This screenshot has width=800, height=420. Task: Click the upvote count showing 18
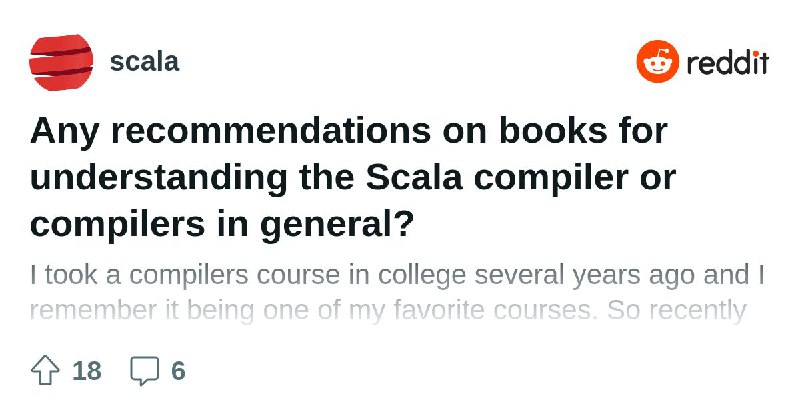pos(87,370)
